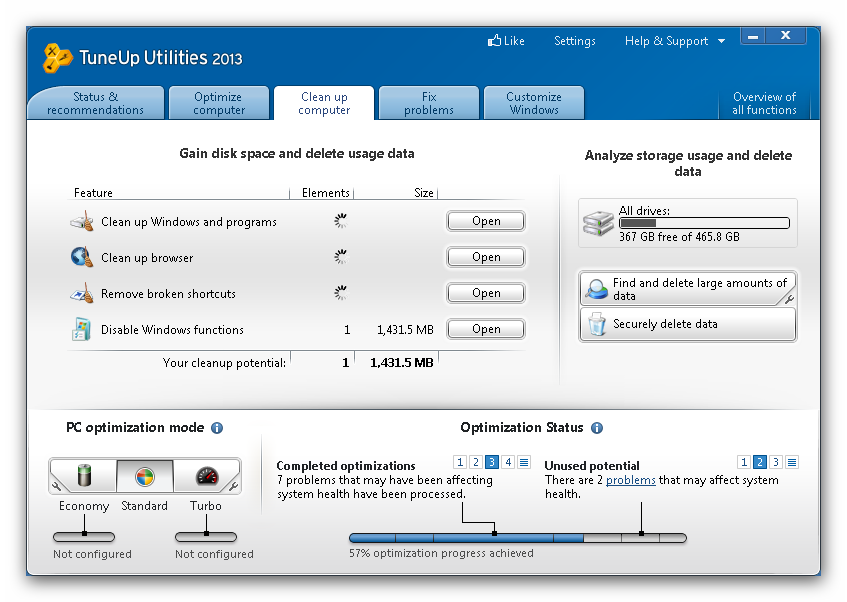Click the Remove broken shortcuts icon

click(82, 293)
